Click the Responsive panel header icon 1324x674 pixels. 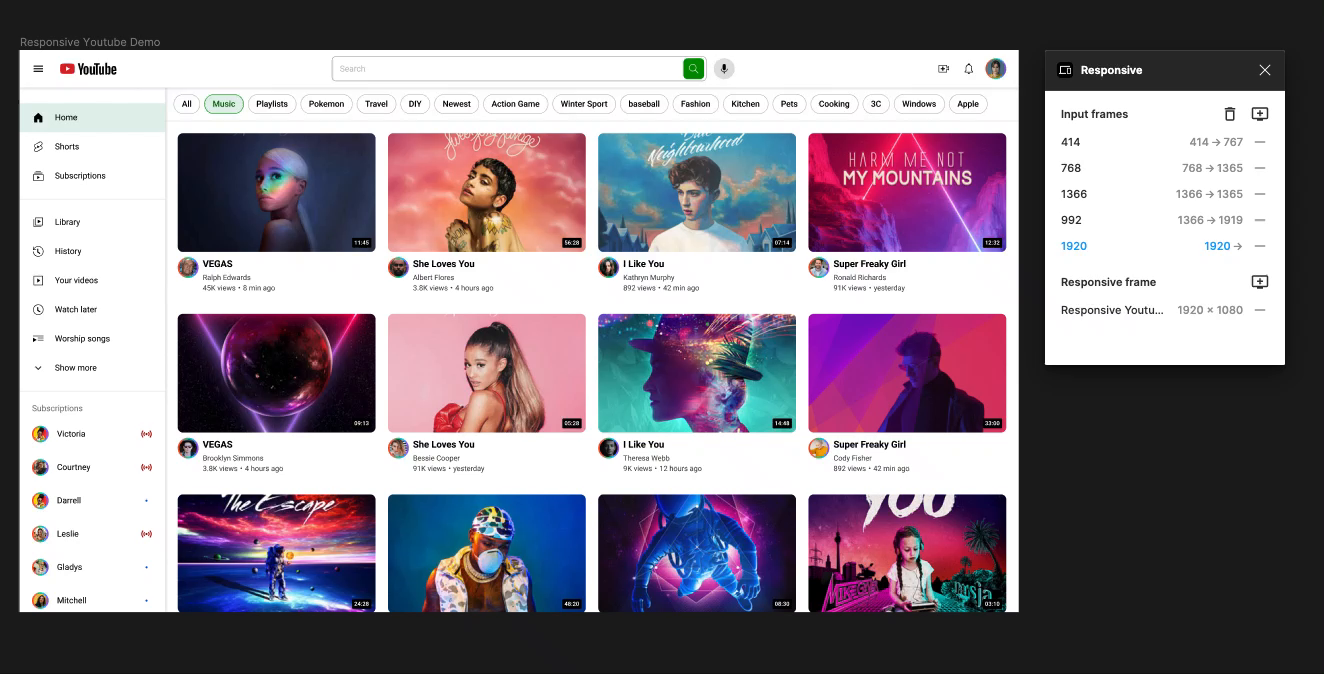click(x=1066, y=70)
